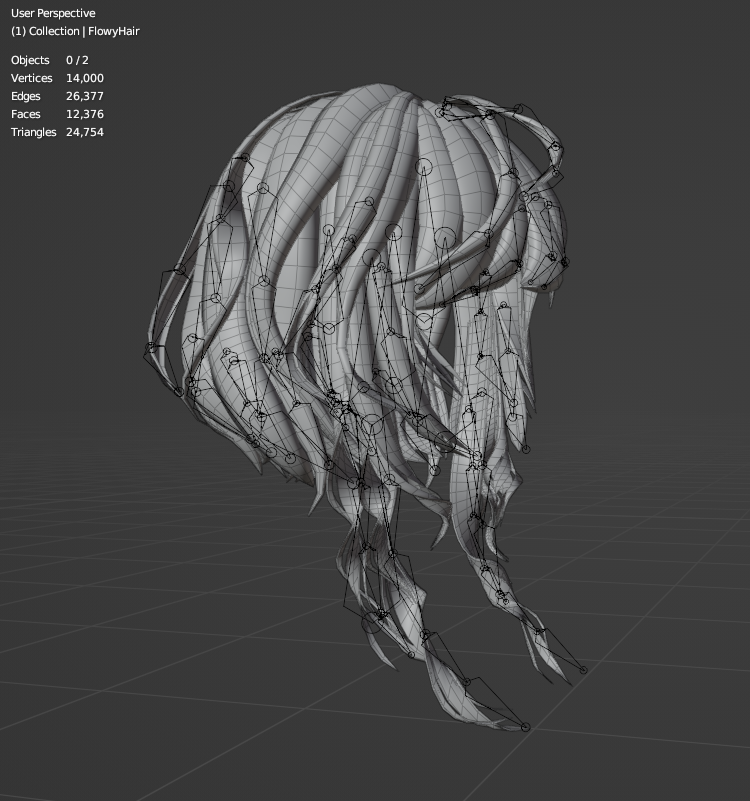Click the Vertices count '14,000'
750x801 pixels.
[85, 78]
